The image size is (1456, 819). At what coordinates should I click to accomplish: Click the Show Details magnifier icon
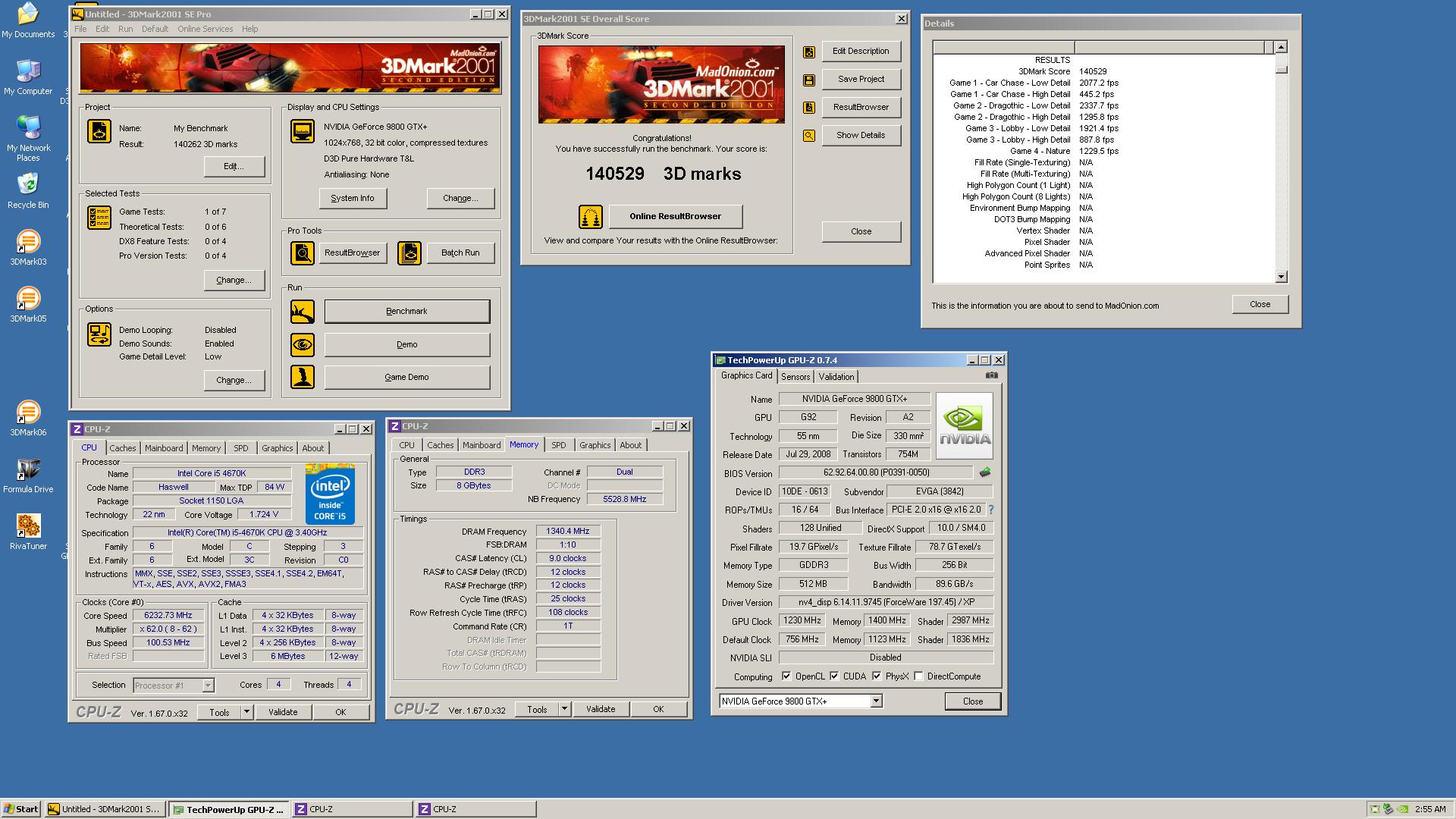click(x=809, y=136)
